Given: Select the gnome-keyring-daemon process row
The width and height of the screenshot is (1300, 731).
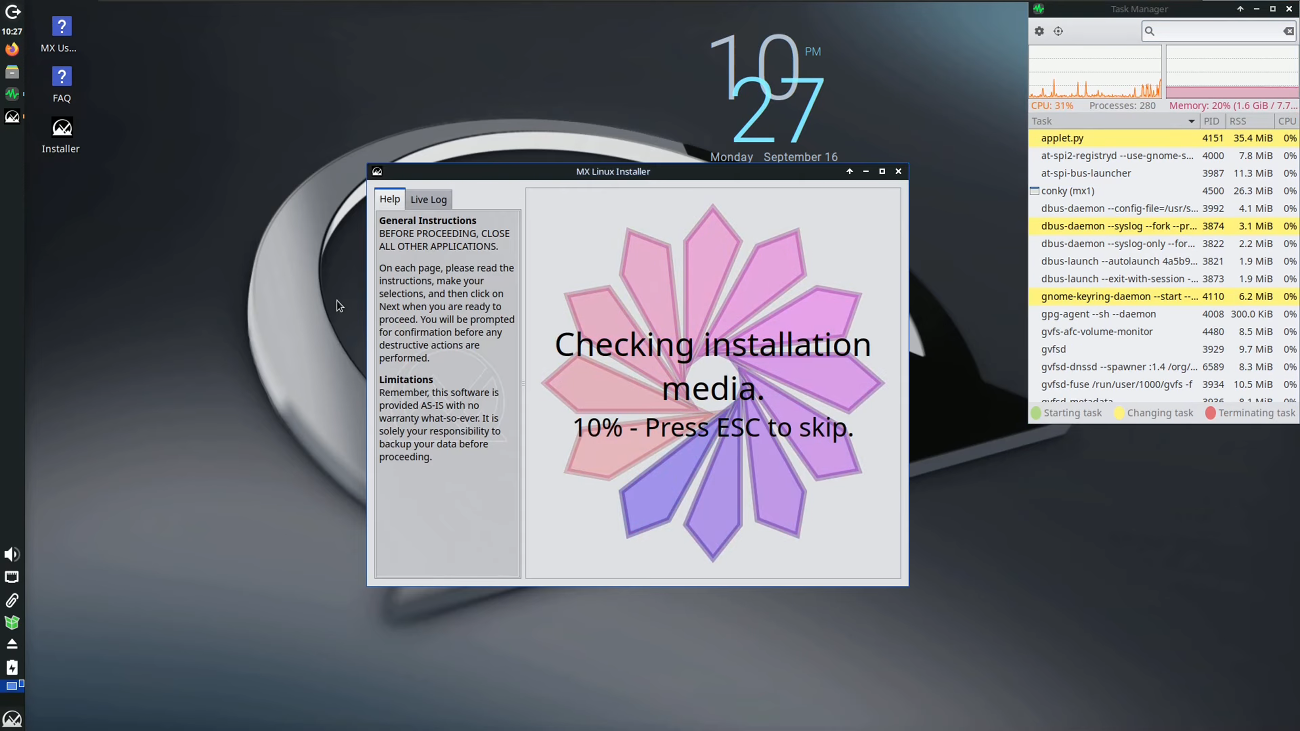Looking at the screenshot, I should [1164, 296].
